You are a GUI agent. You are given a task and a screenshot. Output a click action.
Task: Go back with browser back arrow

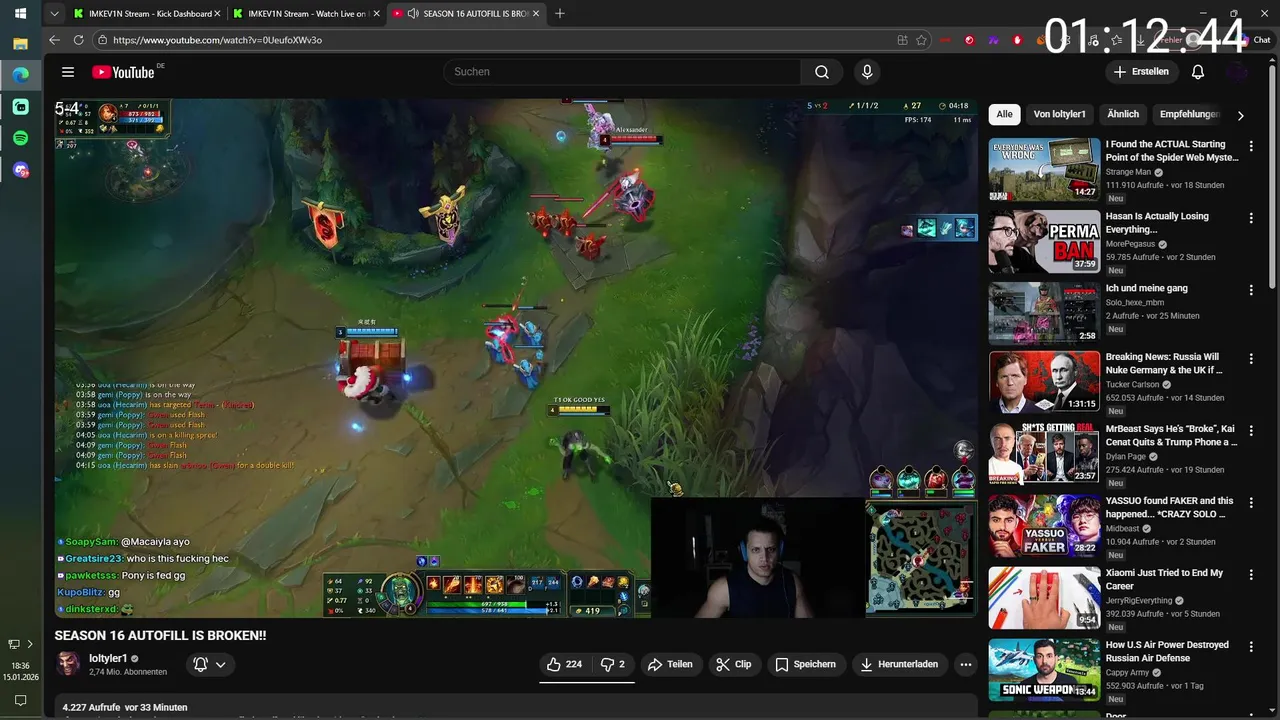point(54,40)
